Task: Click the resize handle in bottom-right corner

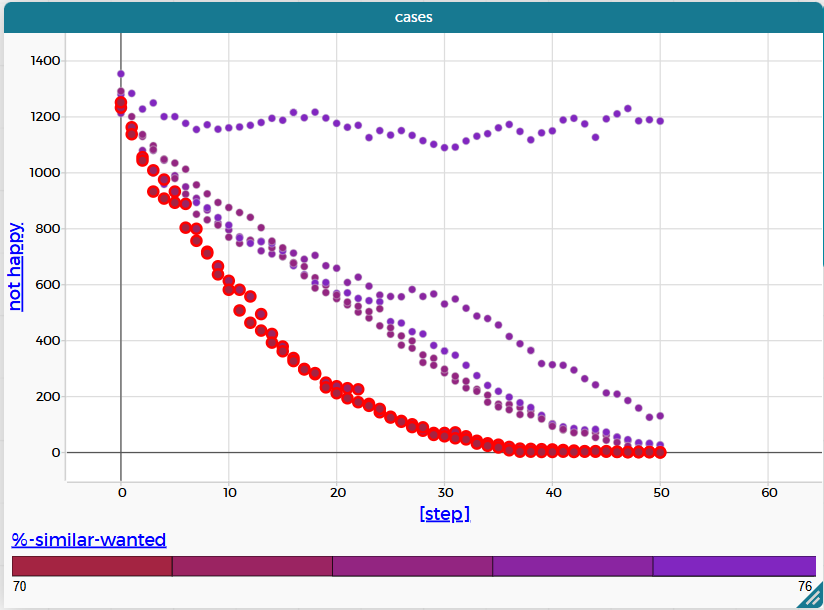Action: point(814,600)
